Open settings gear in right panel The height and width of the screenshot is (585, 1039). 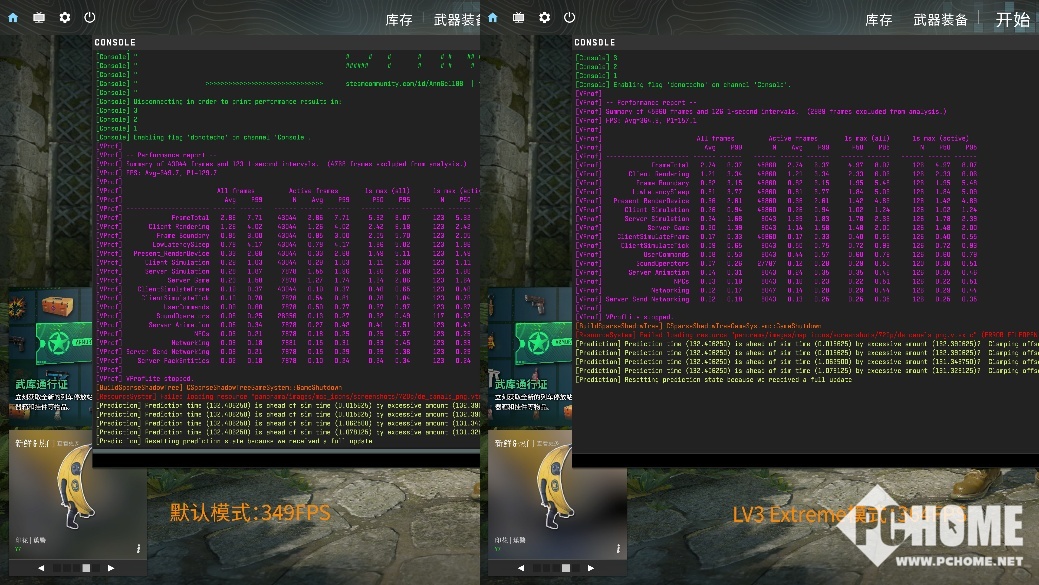[544, 18]
